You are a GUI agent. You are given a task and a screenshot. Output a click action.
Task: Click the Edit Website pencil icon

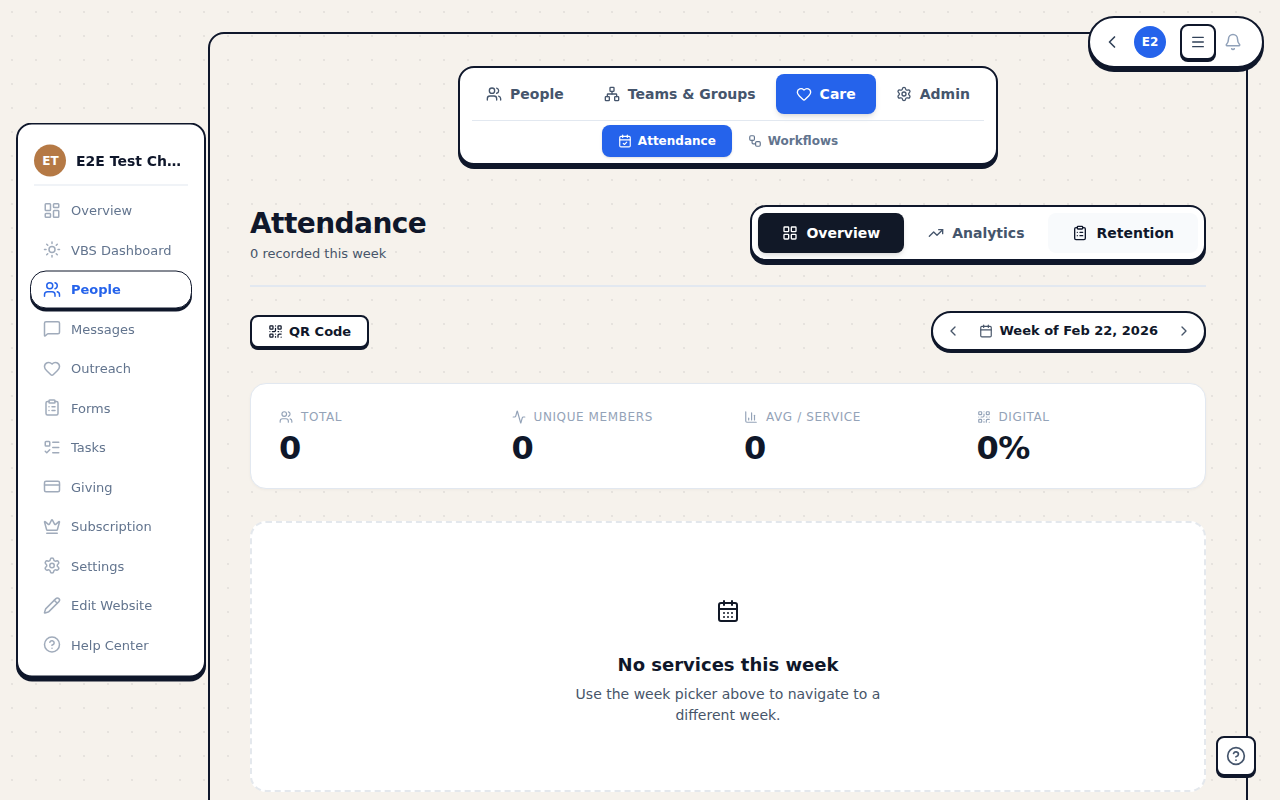(x=51, y=605)
